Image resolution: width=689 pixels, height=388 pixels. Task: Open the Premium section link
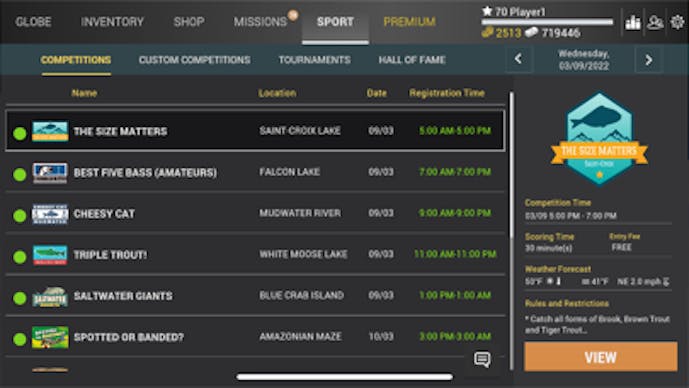click(x=410, y=22)
